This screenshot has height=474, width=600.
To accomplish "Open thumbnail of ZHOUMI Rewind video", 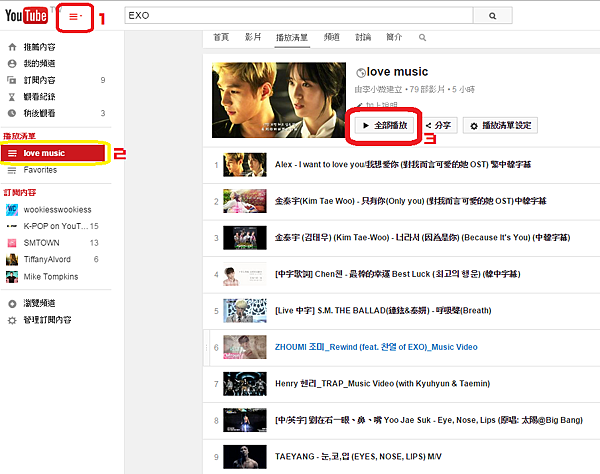I will point(245,347).
